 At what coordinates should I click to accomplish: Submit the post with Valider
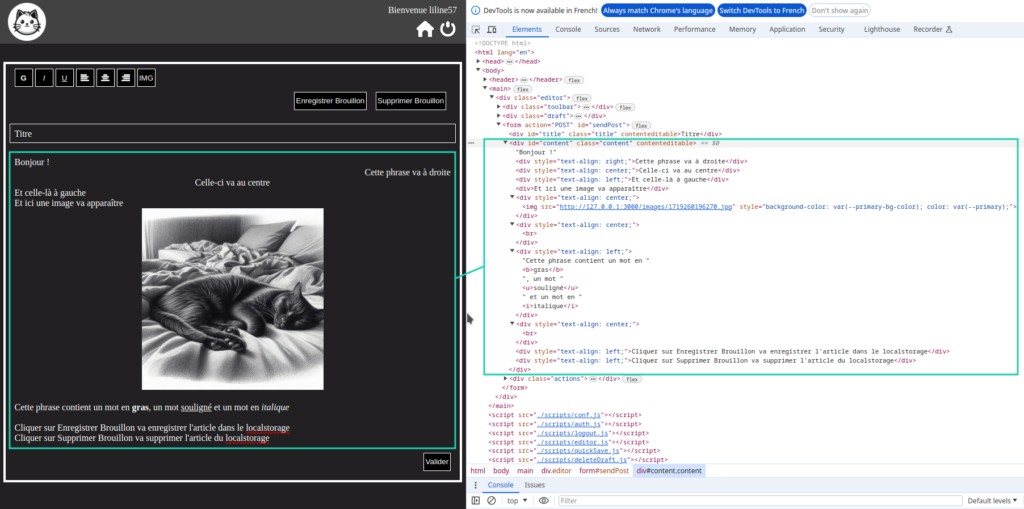tap(437, 462)
